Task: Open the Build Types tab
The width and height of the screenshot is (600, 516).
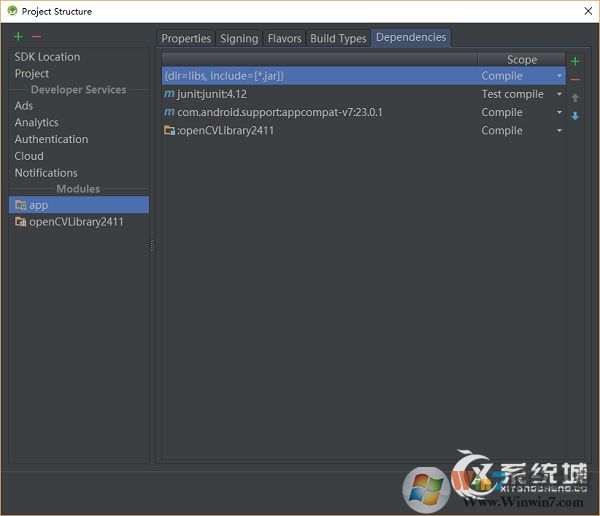Action: [338, 39]
